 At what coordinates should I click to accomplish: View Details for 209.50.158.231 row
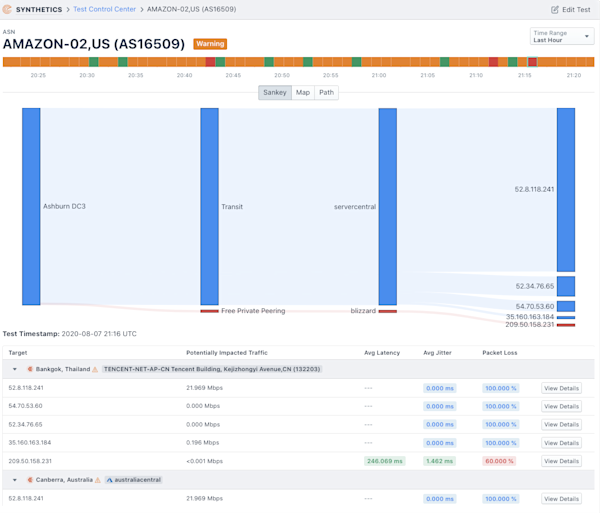[561, 461]
